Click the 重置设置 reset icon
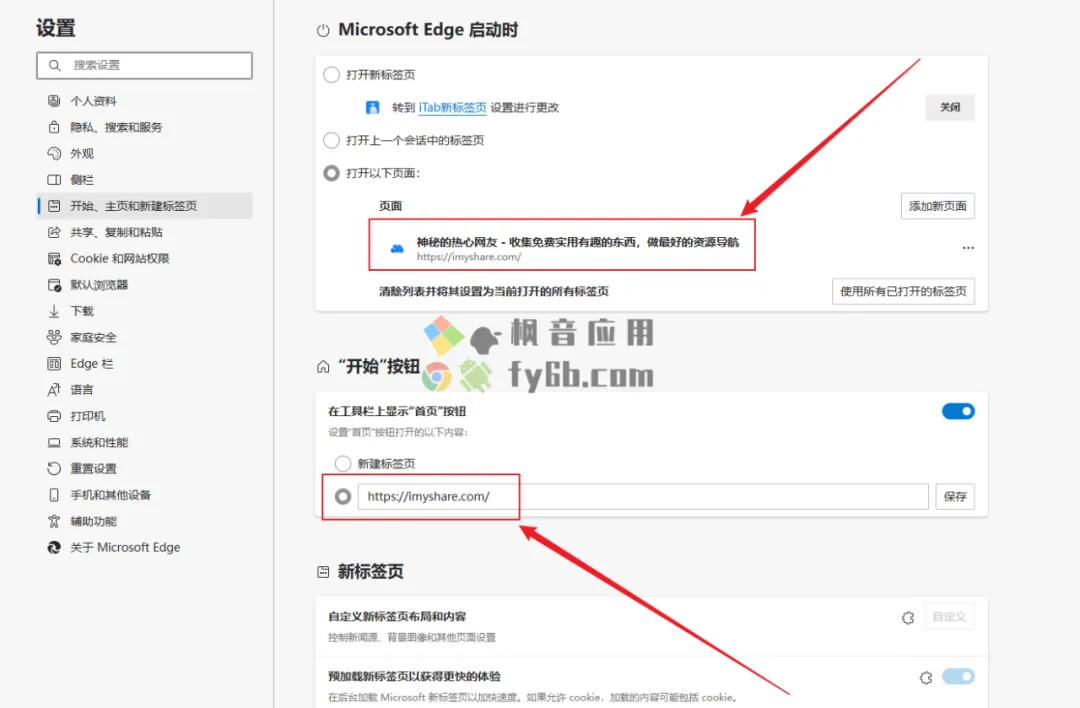Image resolution: width=1080 pixels, height=708 pixels. tap(54, 468)
